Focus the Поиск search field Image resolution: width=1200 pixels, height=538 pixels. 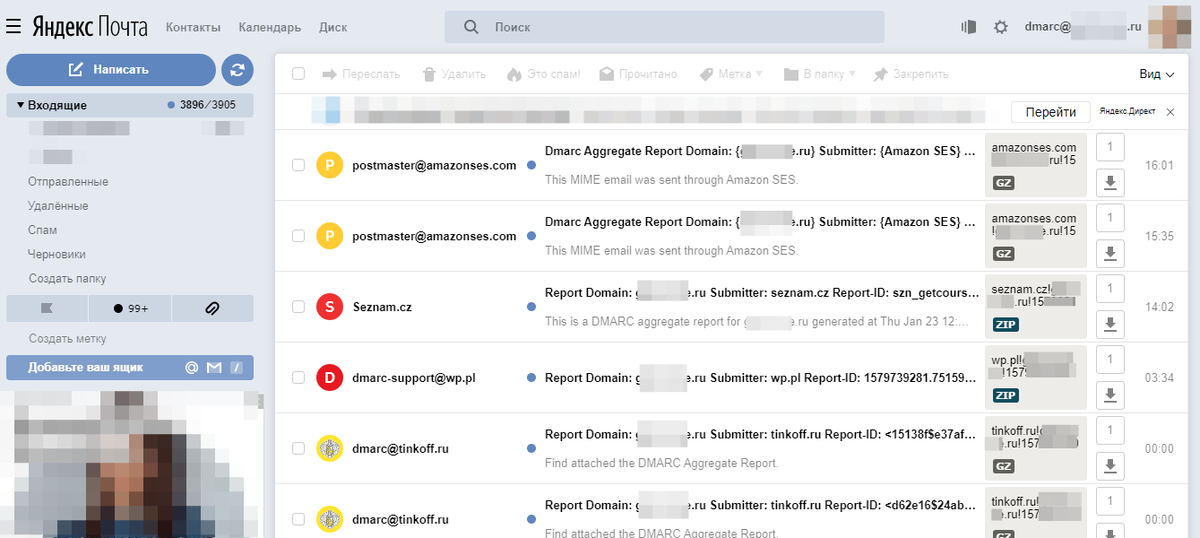[x=665, y=27]
